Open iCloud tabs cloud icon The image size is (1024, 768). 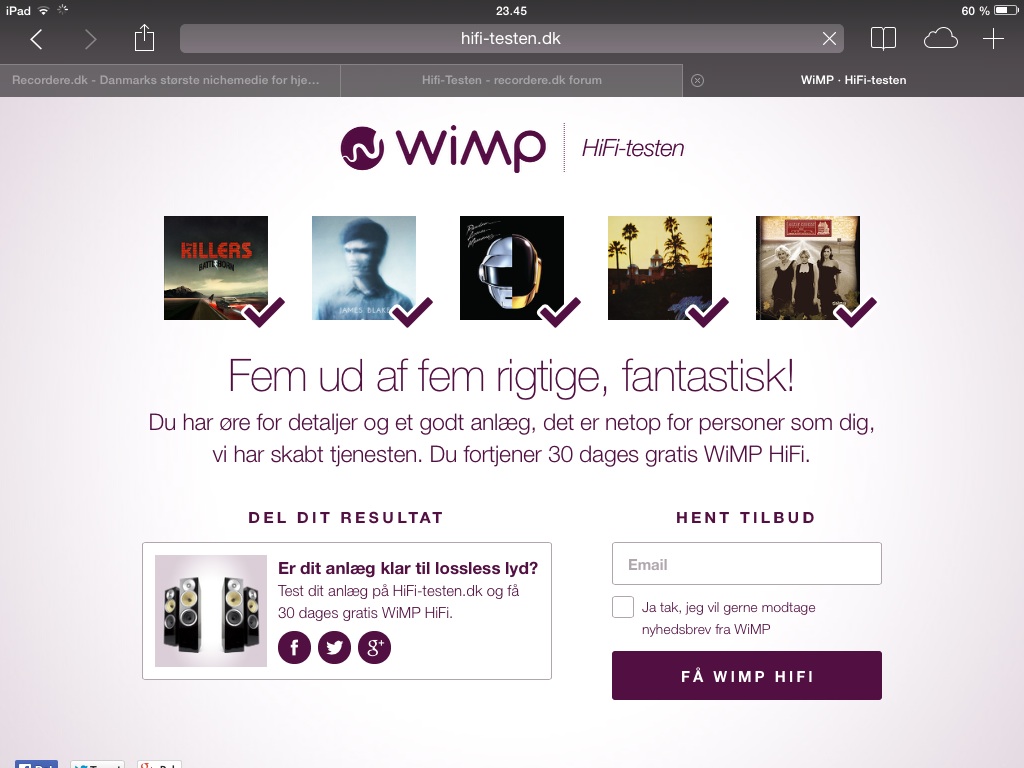pyautogui.click(x=940, y=39)
